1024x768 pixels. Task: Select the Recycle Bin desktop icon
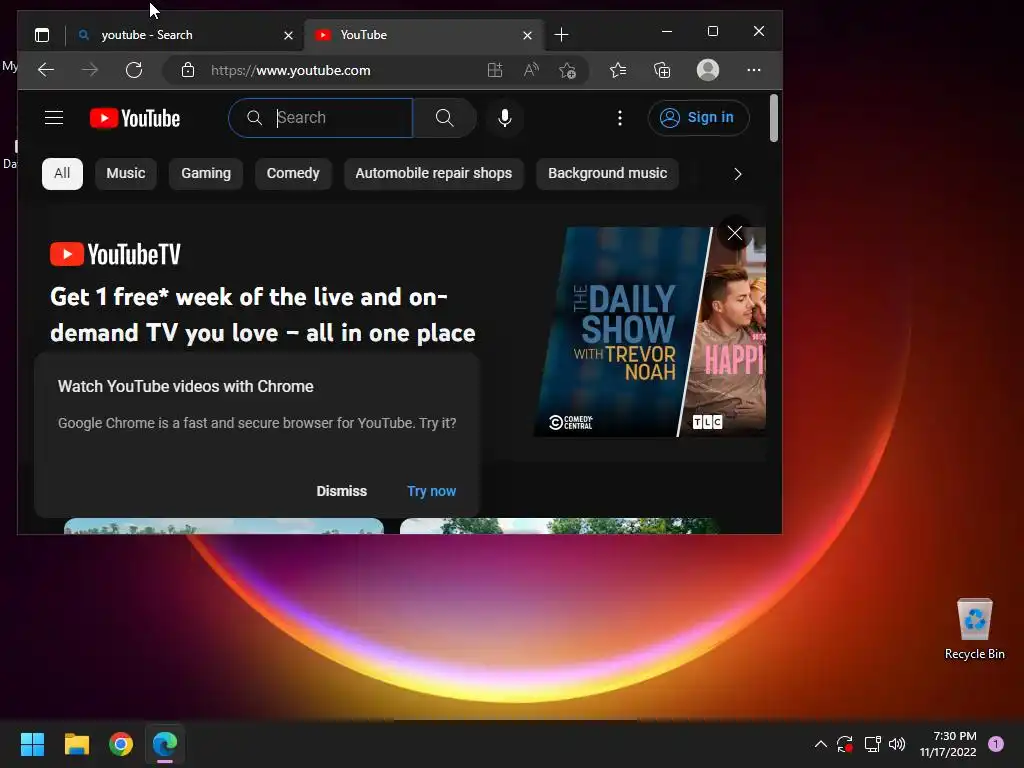974,630
